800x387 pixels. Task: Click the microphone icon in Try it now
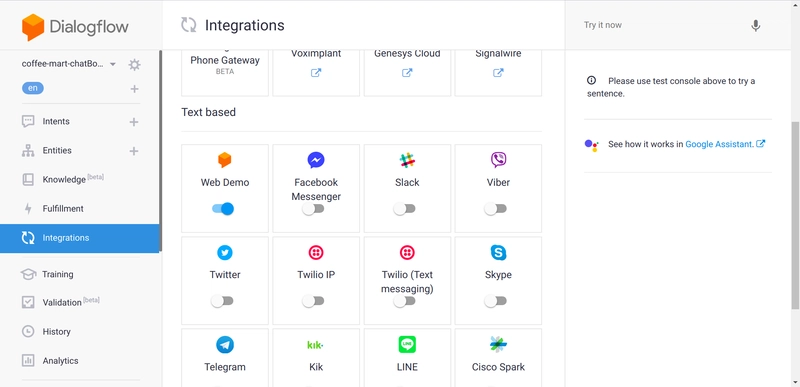point(756,25)
